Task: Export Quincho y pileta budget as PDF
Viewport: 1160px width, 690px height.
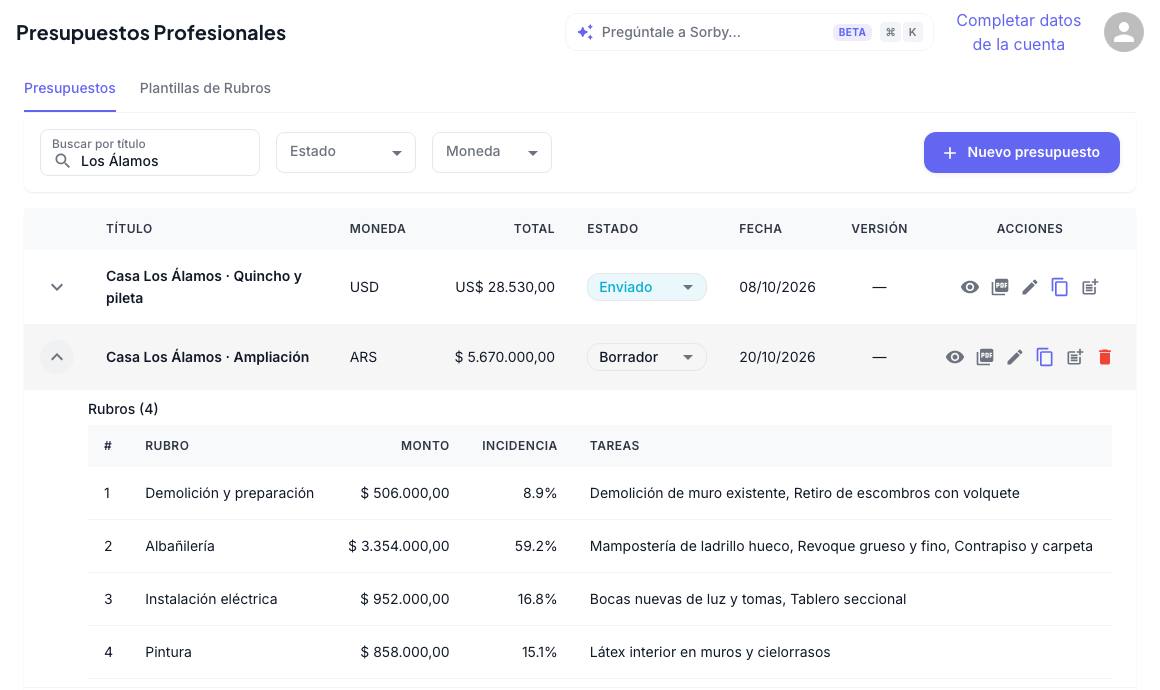Action: click(999, 287)
